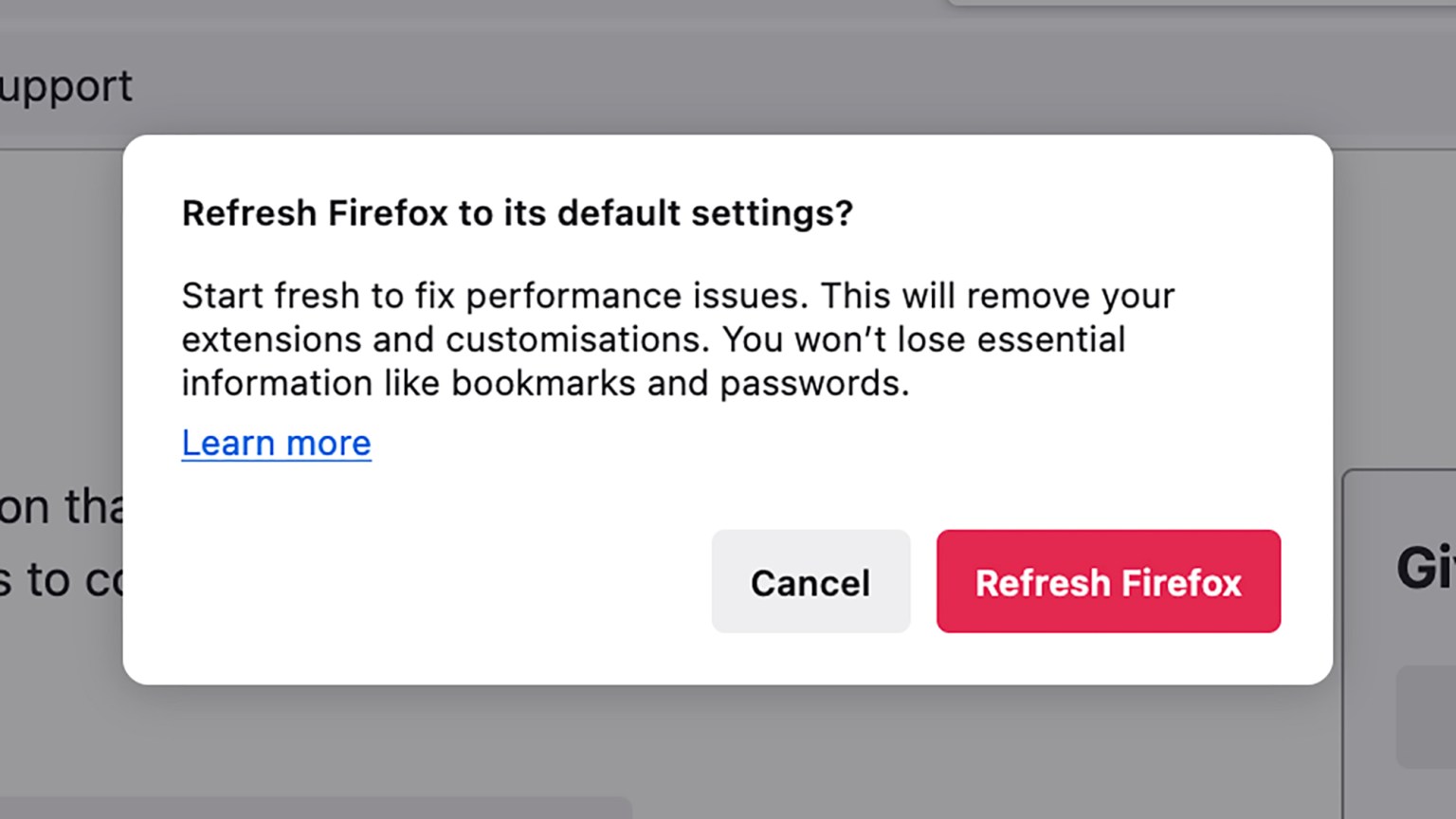1456x819 pixels.
Task: Click the dialog description paragraph
Action: tap(678, 339)
